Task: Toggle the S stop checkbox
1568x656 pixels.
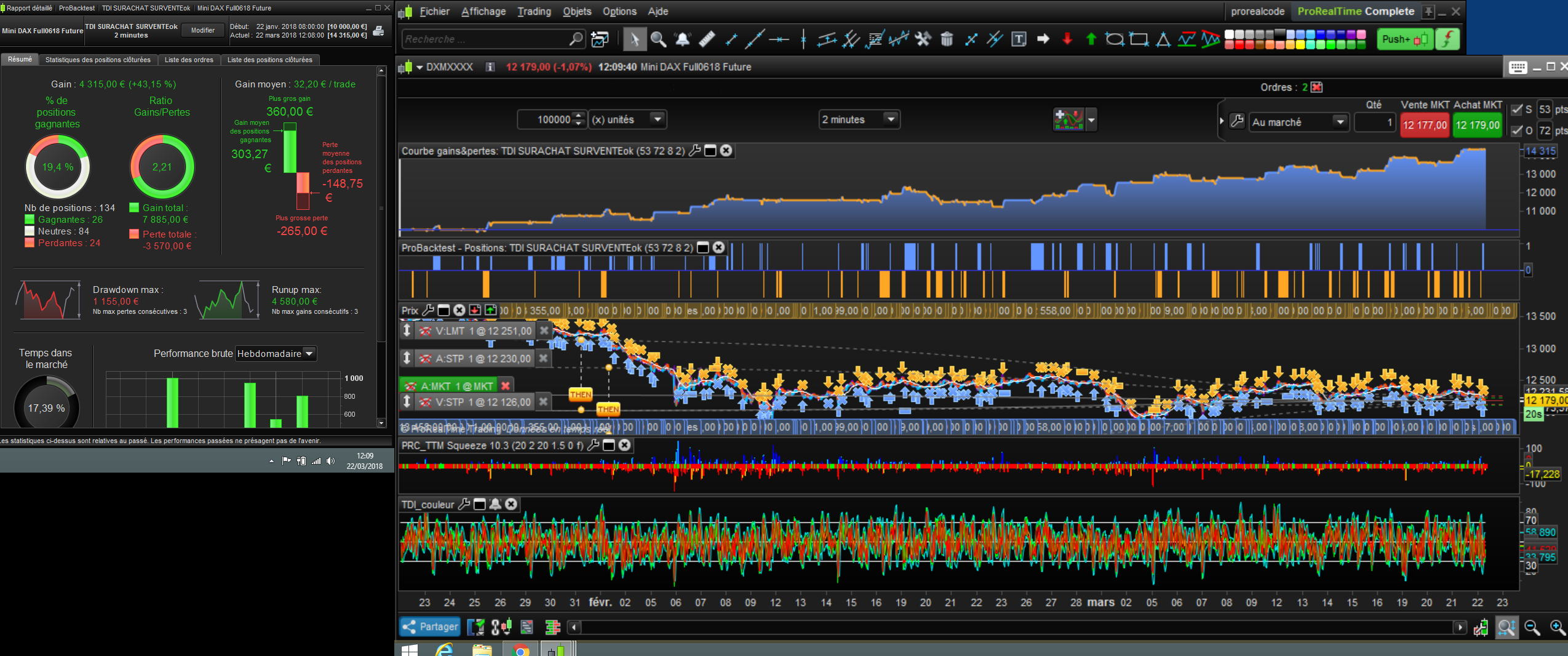Action: click(1517, 110)
